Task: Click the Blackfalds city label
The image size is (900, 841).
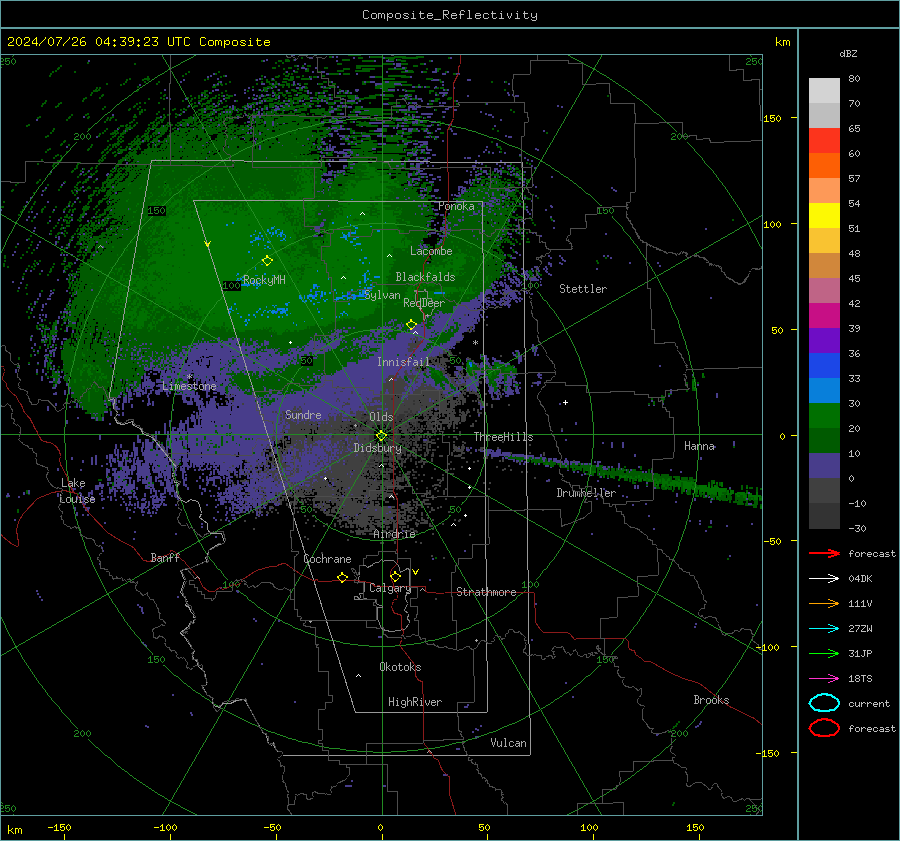Action: (425, 277)
